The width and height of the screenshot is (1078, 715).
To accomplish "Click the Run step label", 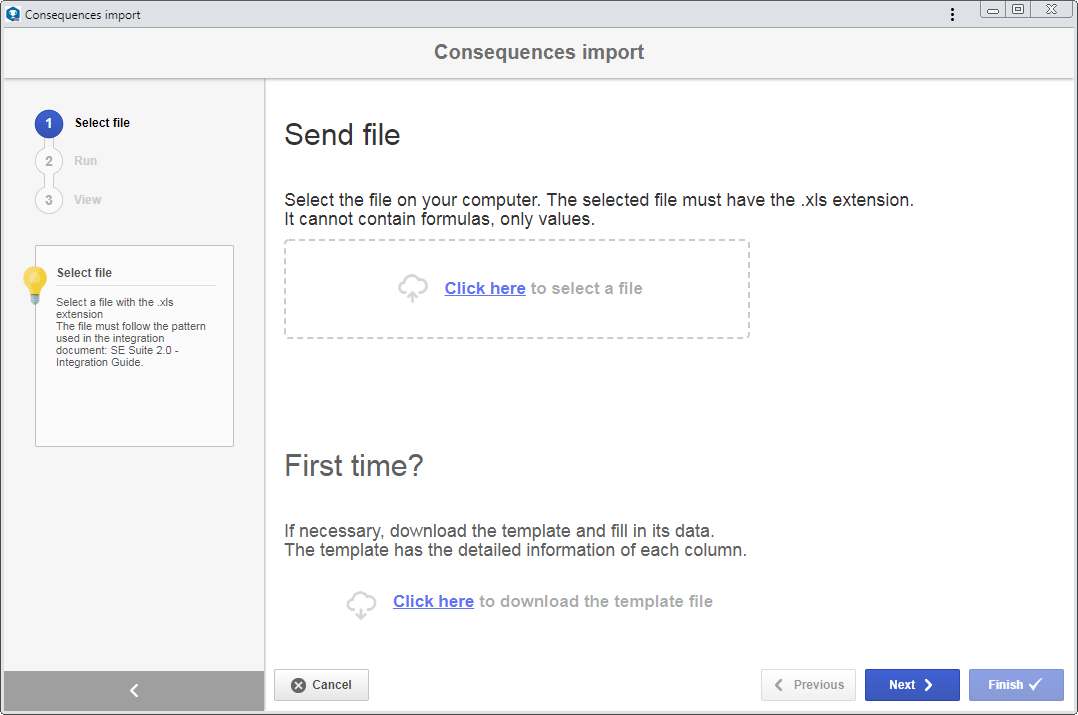I will pos(85,161).
